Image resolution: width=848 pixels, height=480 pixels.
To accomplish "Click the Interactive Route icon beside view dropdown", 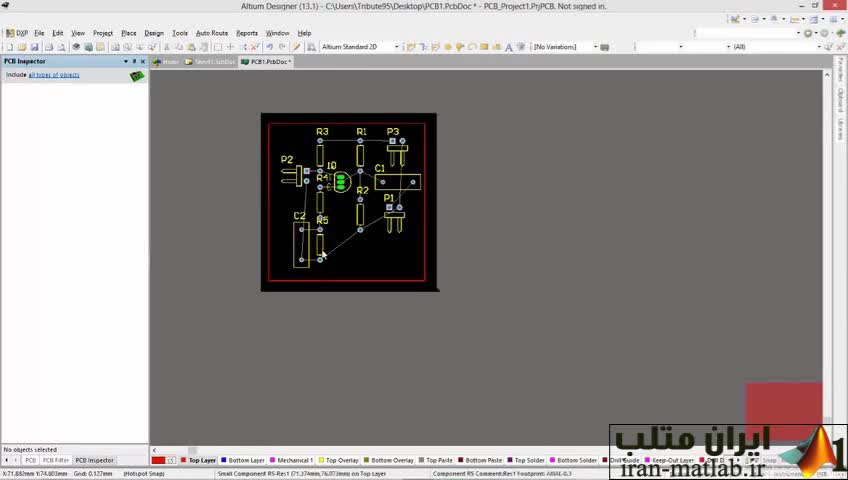I will point(411,47).
